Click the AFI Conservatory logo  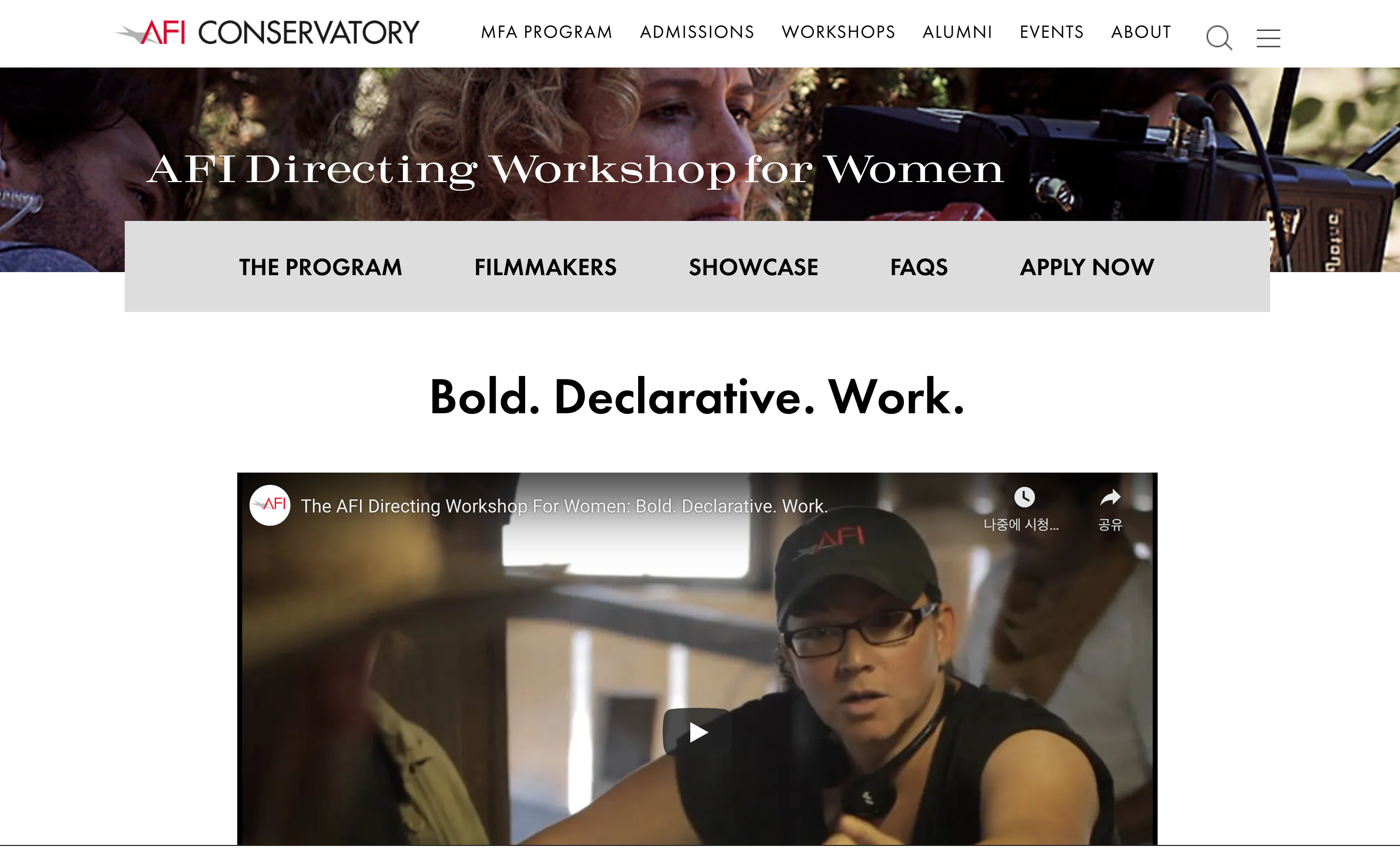267,32
